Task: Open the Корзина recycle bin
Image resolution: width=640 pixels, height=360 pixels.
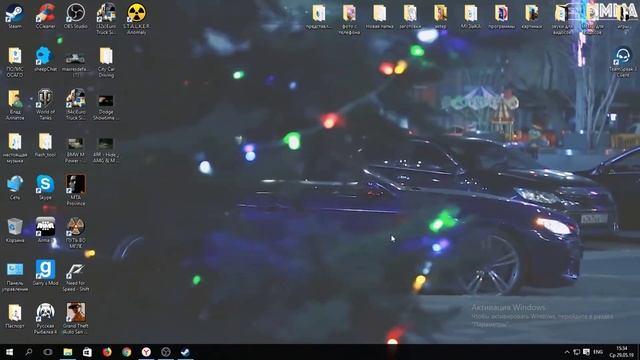Action: pos(15,229)
